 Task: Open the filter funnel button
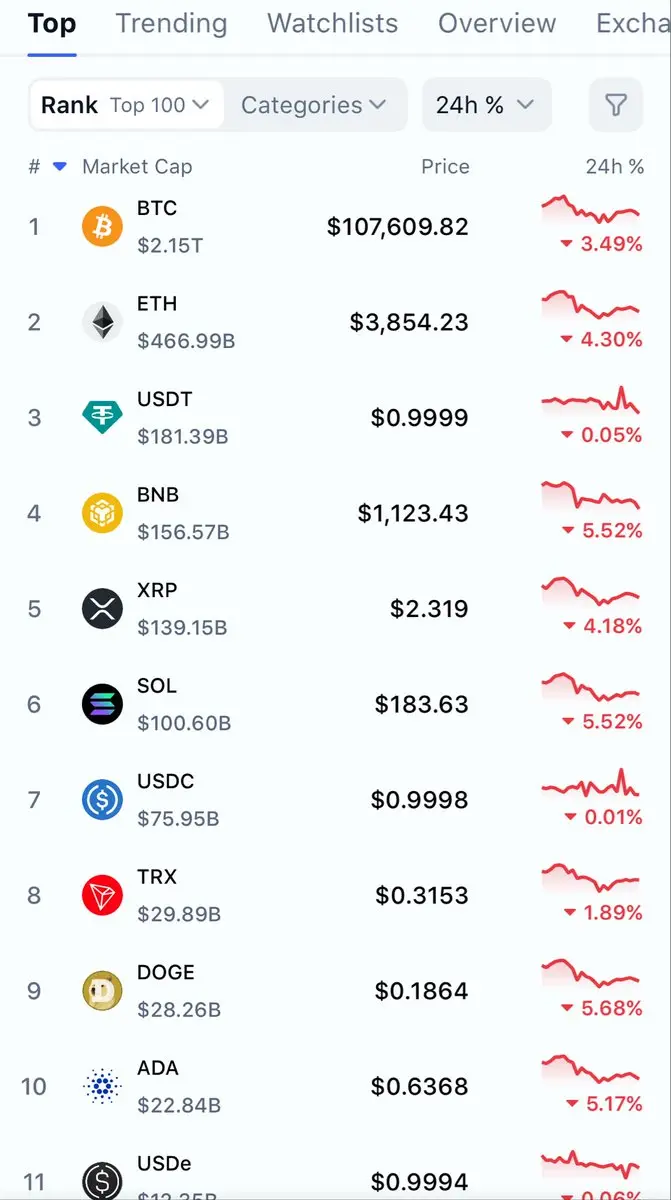[x=616, y=105]
